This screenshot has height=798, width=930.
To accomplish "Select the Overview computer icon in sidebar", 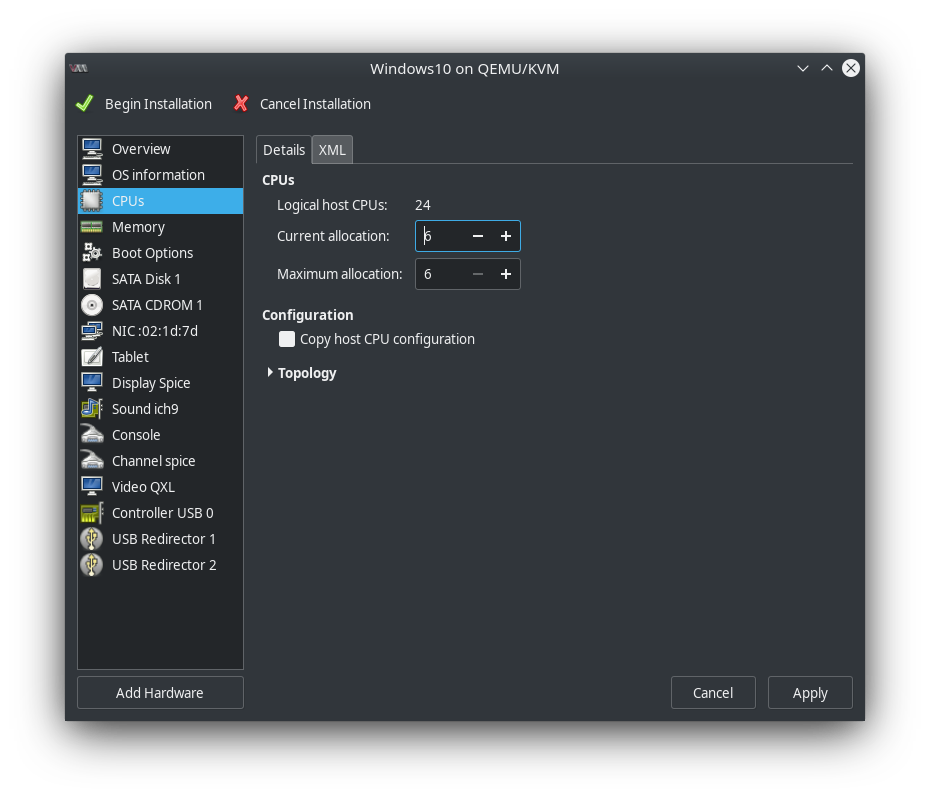I will click(x=92, y=149).
